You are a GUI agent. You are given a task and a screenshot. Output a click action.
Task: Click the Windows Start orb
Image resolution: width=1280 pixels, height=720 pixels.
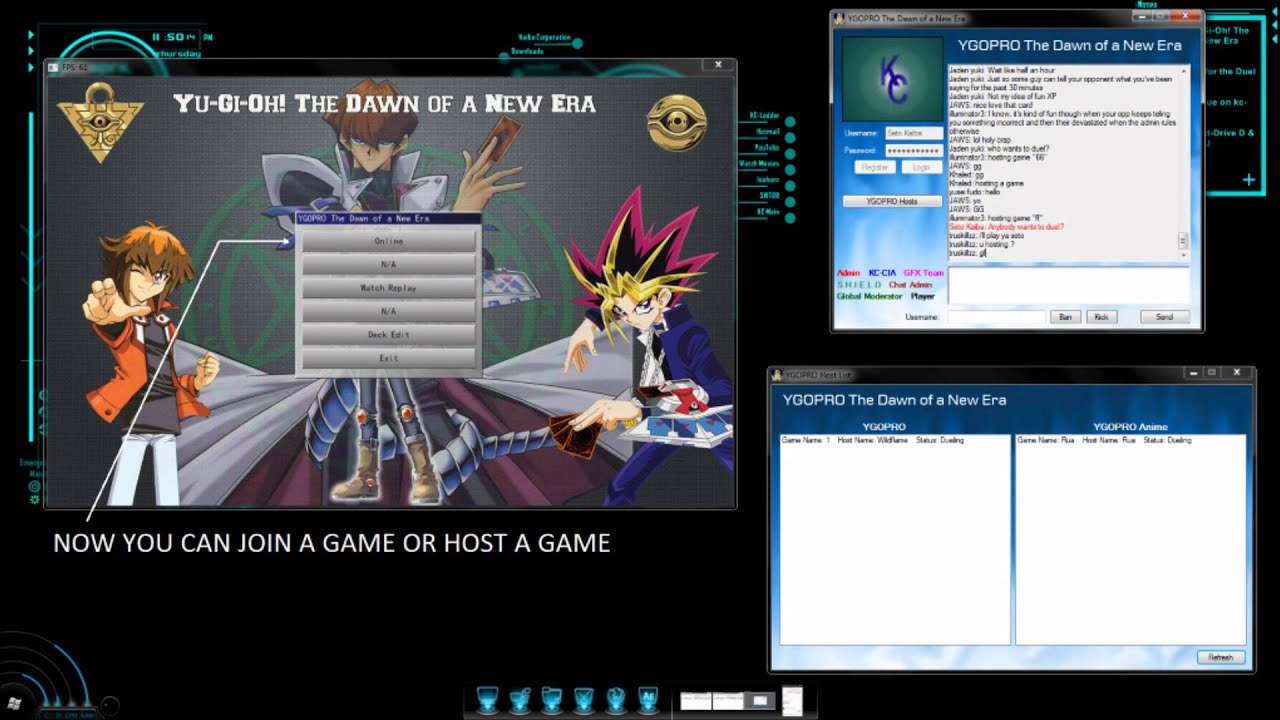tap(15, 703)
